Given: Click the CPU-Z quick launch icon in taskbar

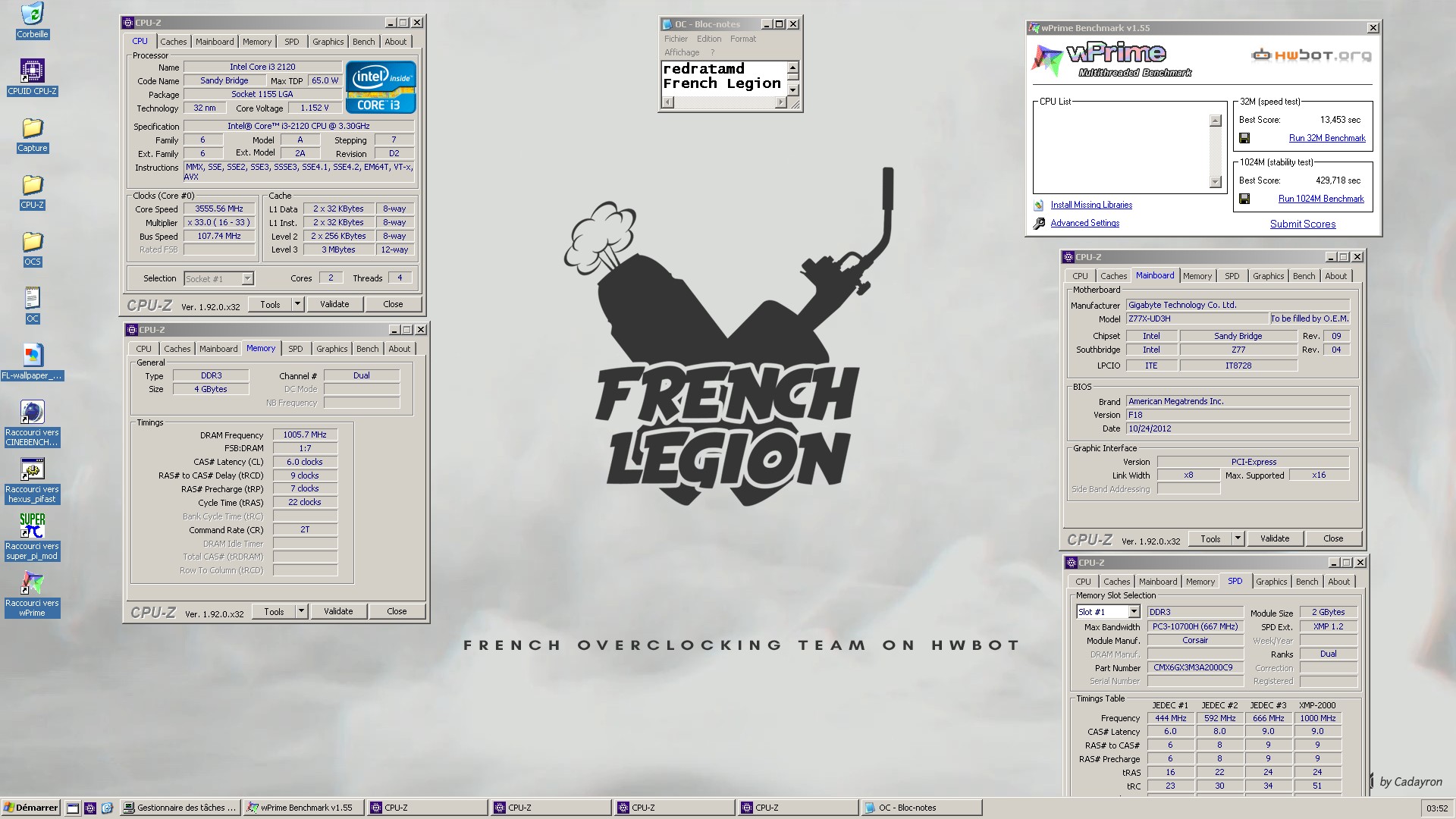Looking at the screenshot, I should point(90,808).
